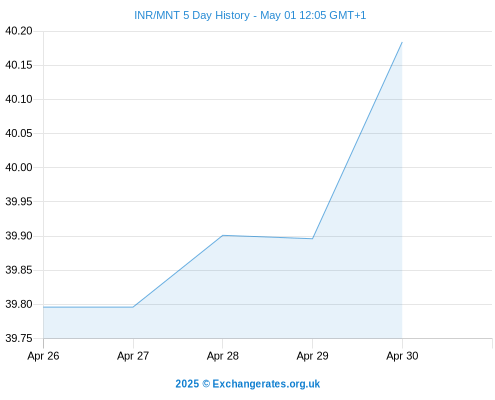The height and width of the screenshot is (400, 495).
Task: Open the Exchangerates.org.uk copyright link
Action: pos(248,384)
